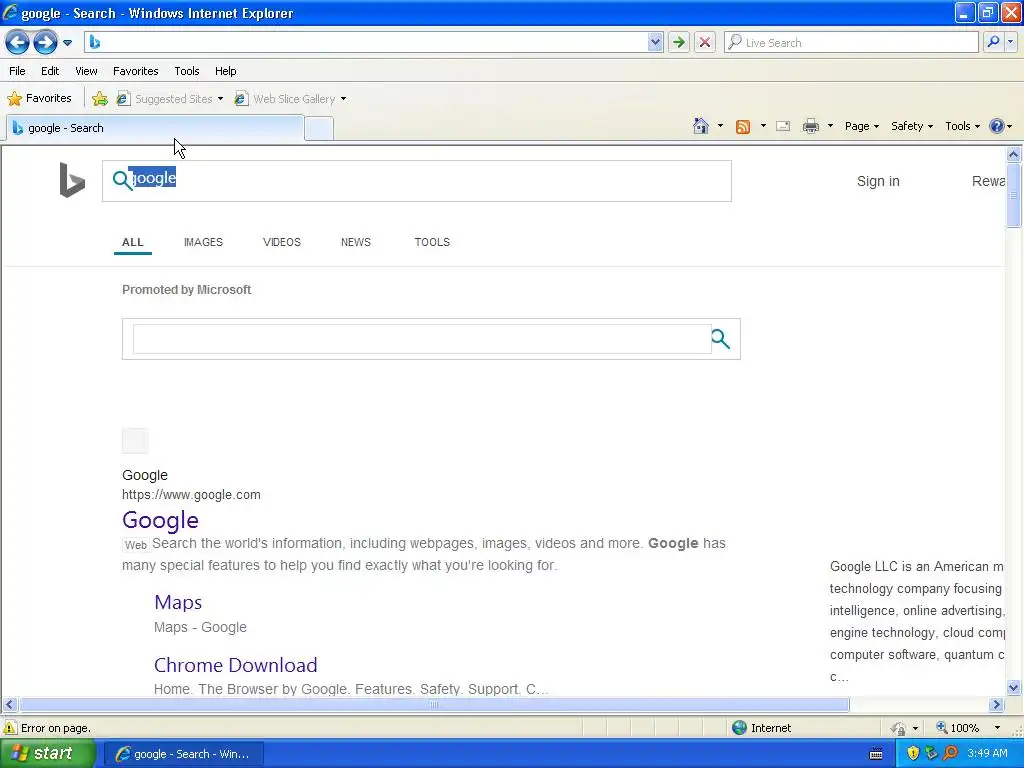Click the promoted box search magnifier icon

coord(720,339)
